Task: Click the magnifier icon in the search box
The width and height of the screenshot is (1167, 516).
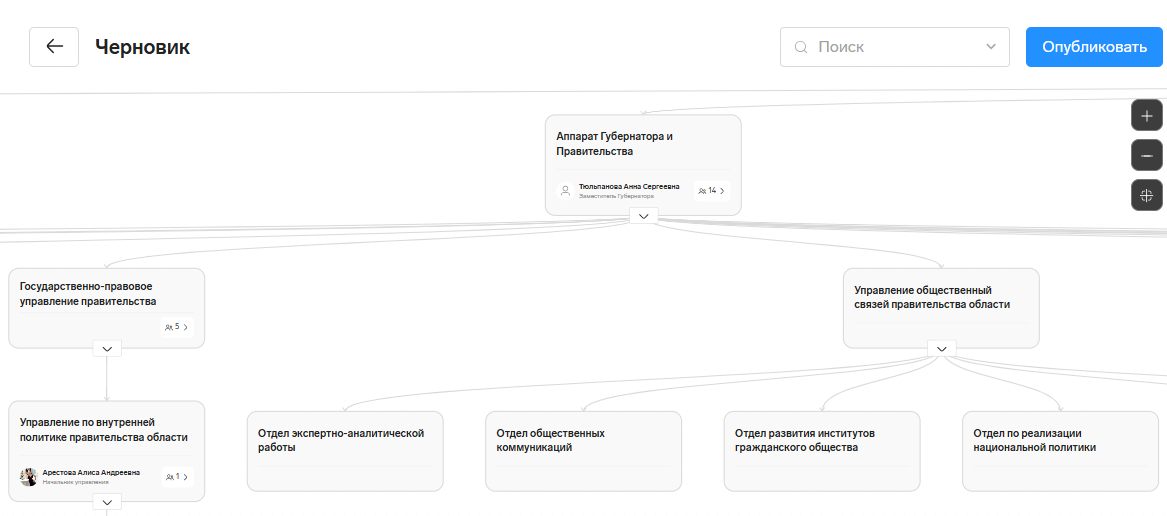Action: tap(800, 47)
